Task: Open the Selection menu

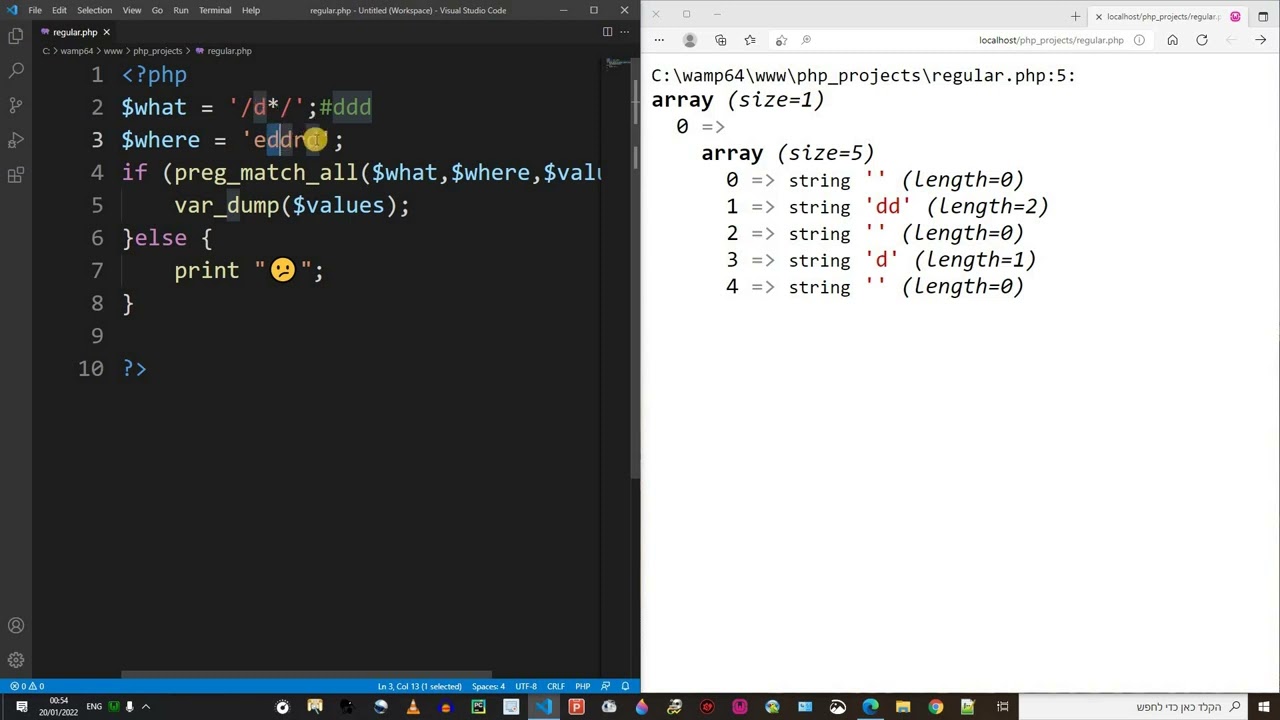Action: 94,10
